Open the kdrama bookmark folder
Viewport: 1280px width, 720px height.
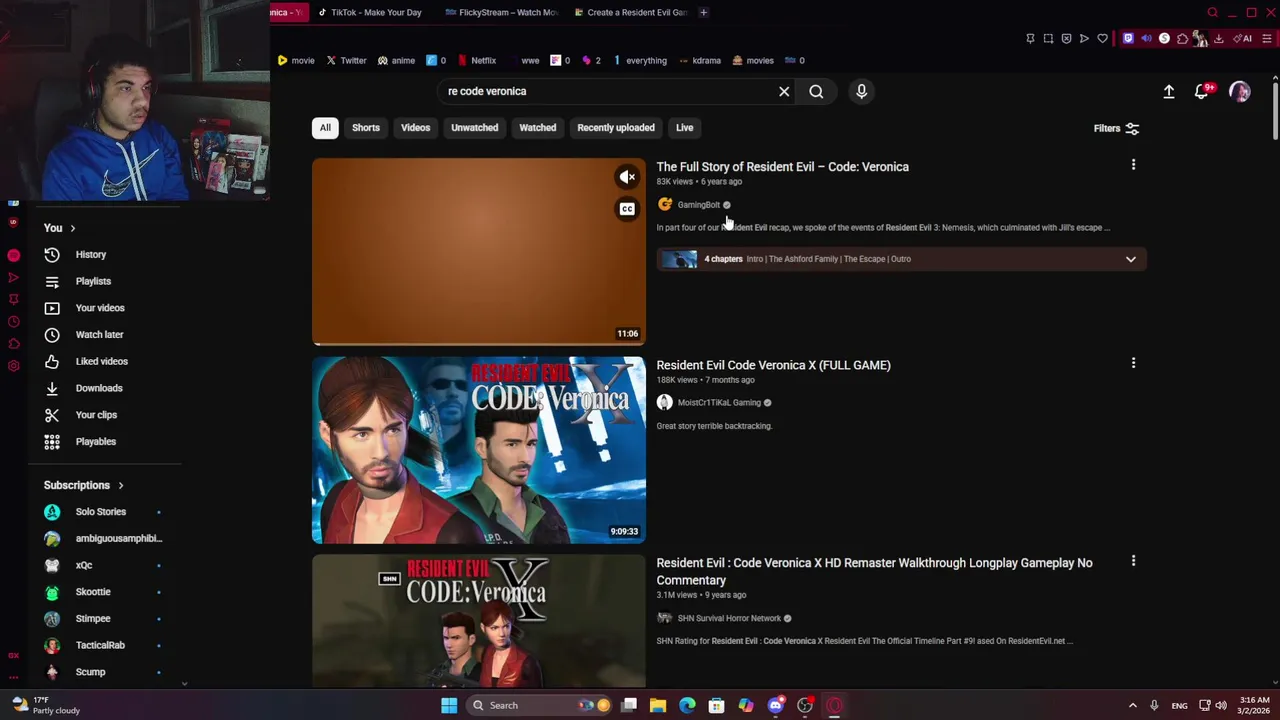click(x=699, y=60)
